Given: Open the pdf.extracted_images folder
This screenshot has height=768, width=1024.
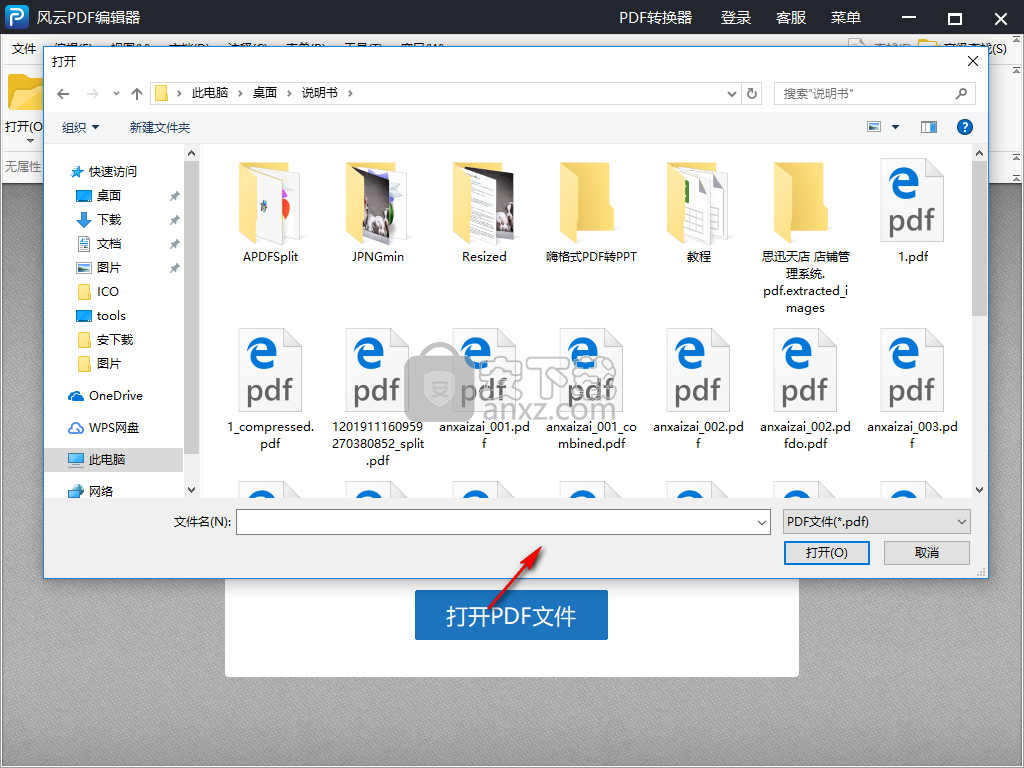Looking at the screenshot, I should (805, 238).
